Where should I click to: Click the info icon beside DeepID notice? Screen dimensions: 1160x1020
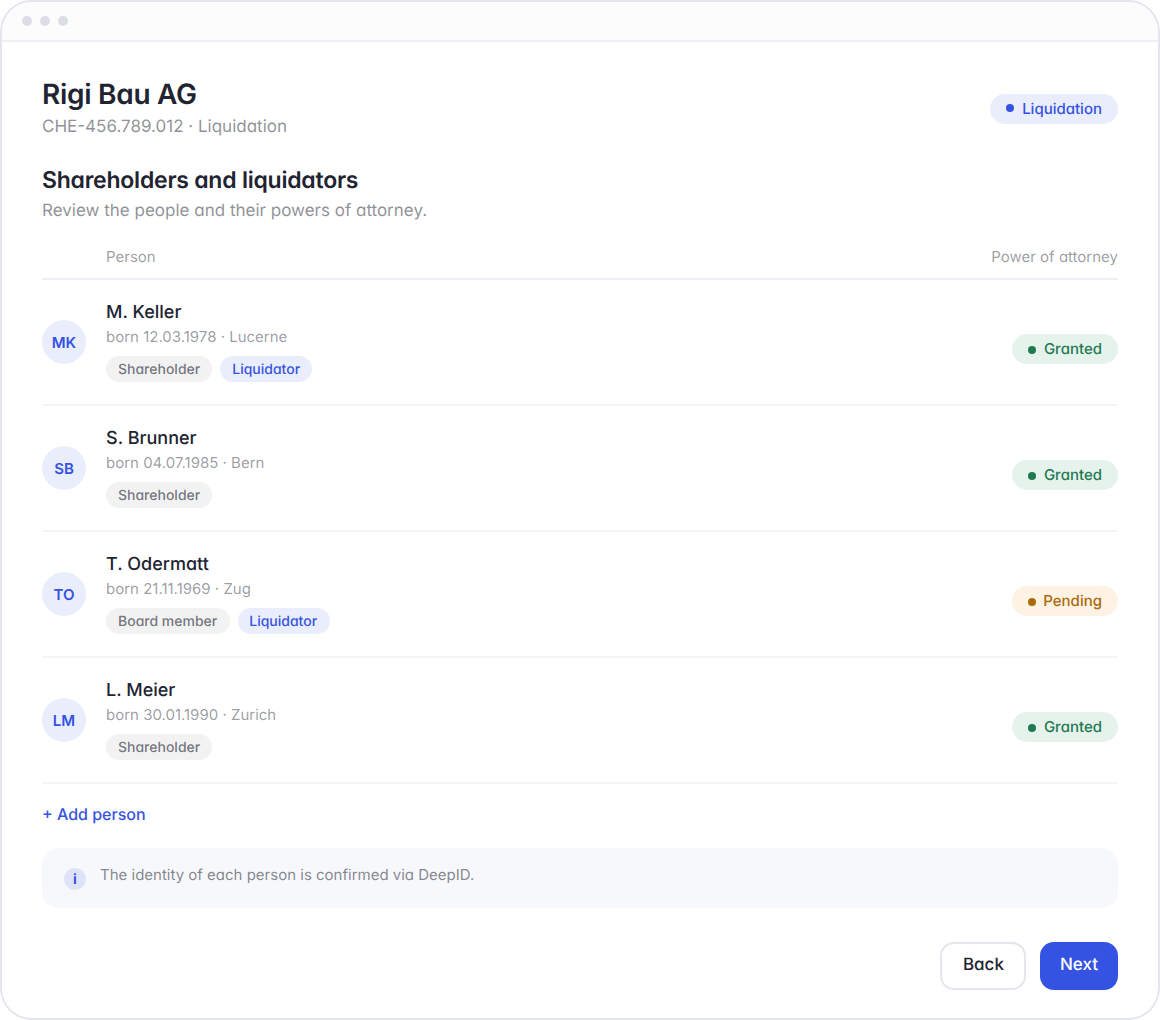pyautogui.click(x=75, y=879)
